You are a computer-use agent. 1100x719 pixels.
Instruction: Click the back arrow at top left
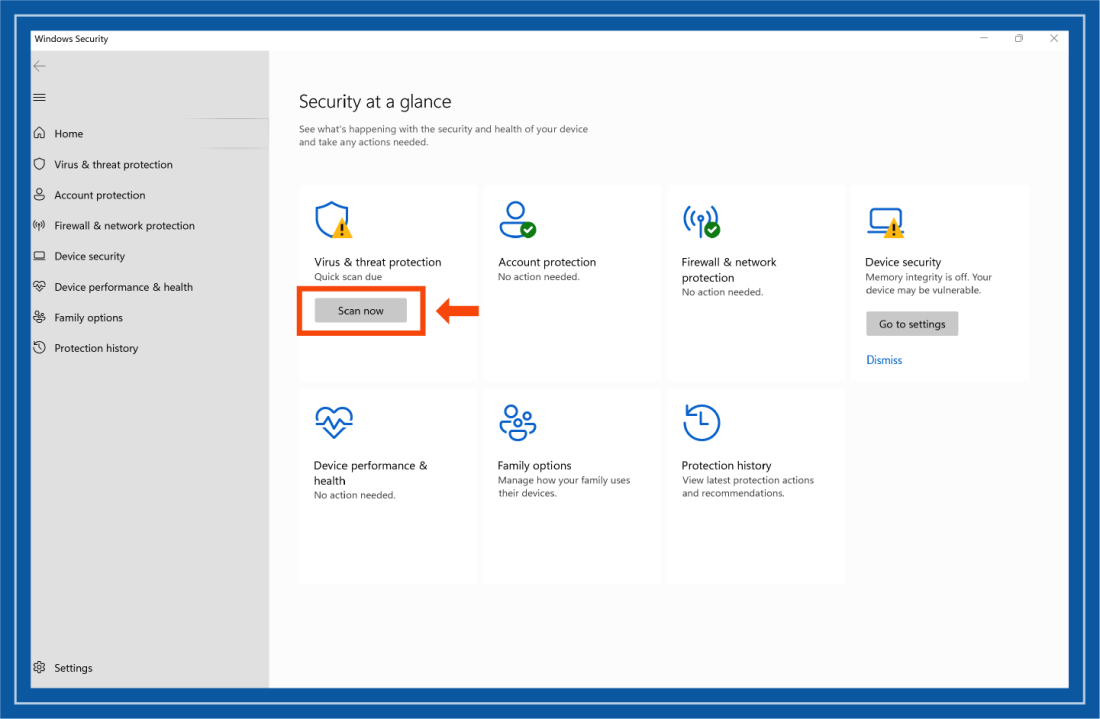pos(39,66)
